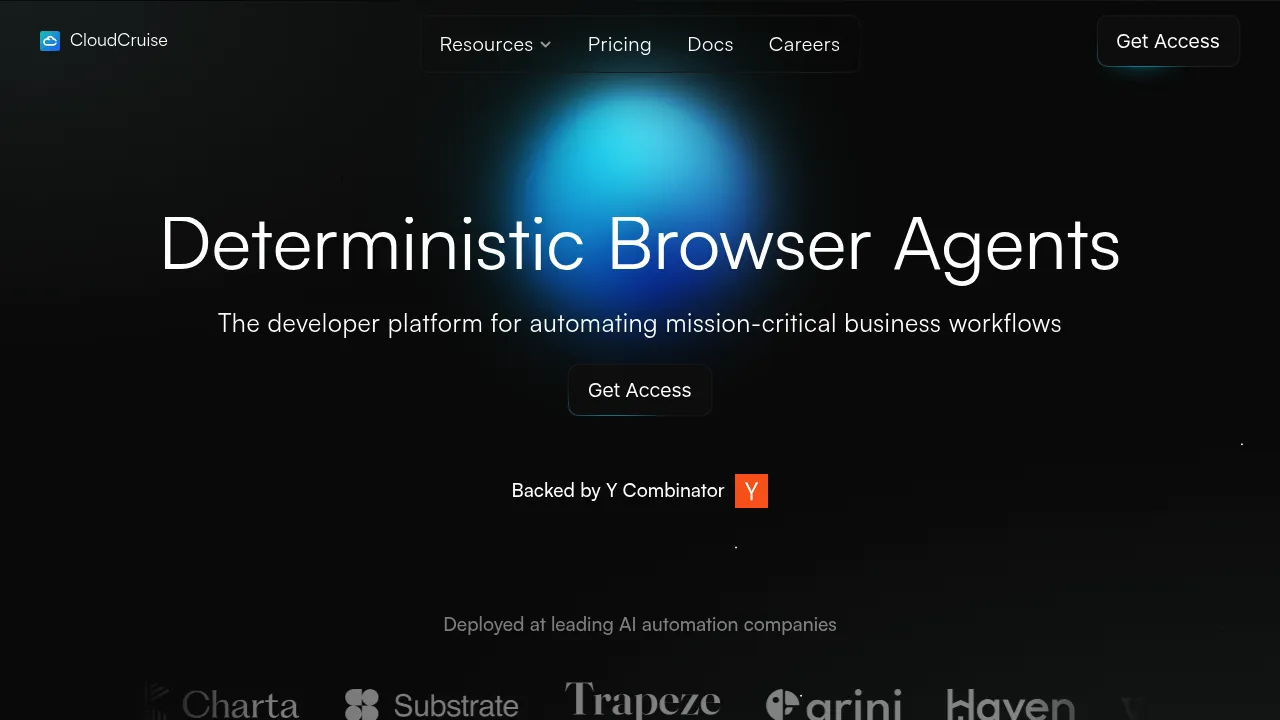Expand the Resources dropdown menu
This screenshot has height=720, width=1280.
coord(495,44)
